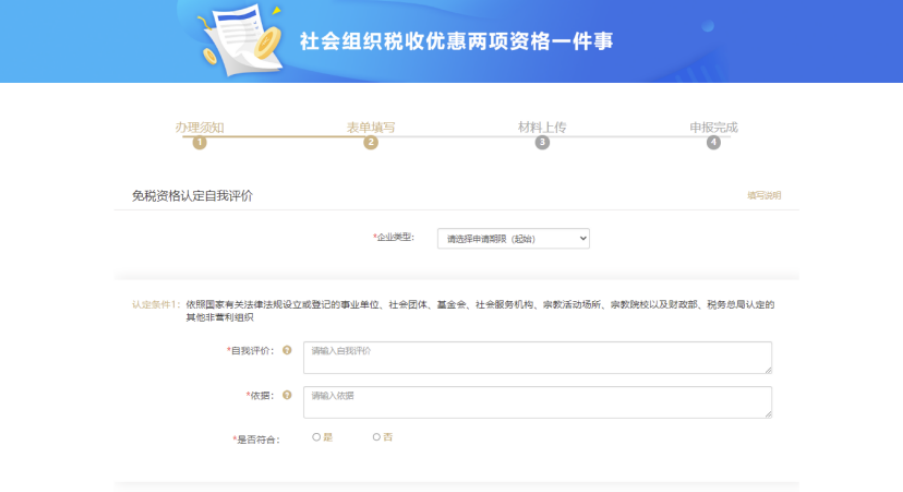Click the document and coins banner icon
903x492 pixels.
pyautogui.click(x=240, y=40)
